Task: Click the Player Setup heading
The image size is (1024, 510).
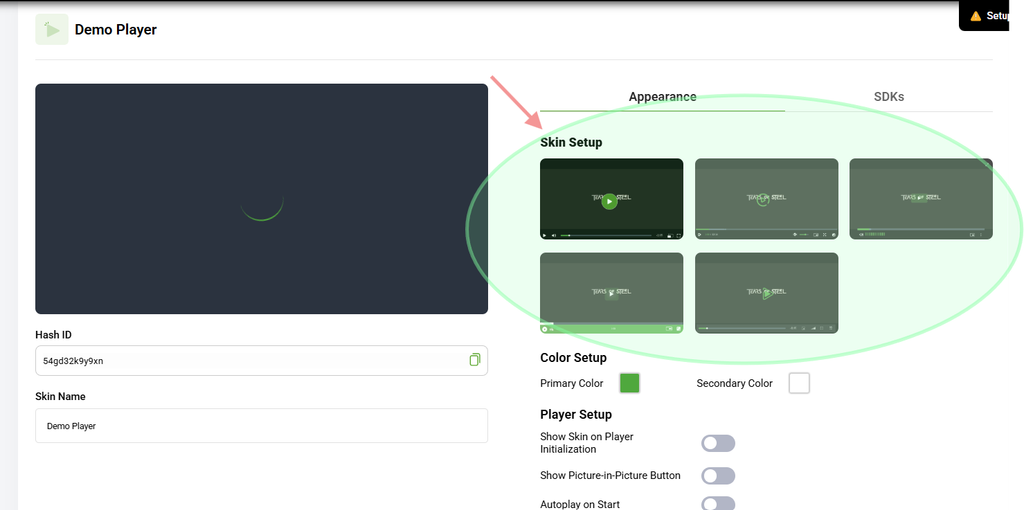Action: [x=576, y=415]
